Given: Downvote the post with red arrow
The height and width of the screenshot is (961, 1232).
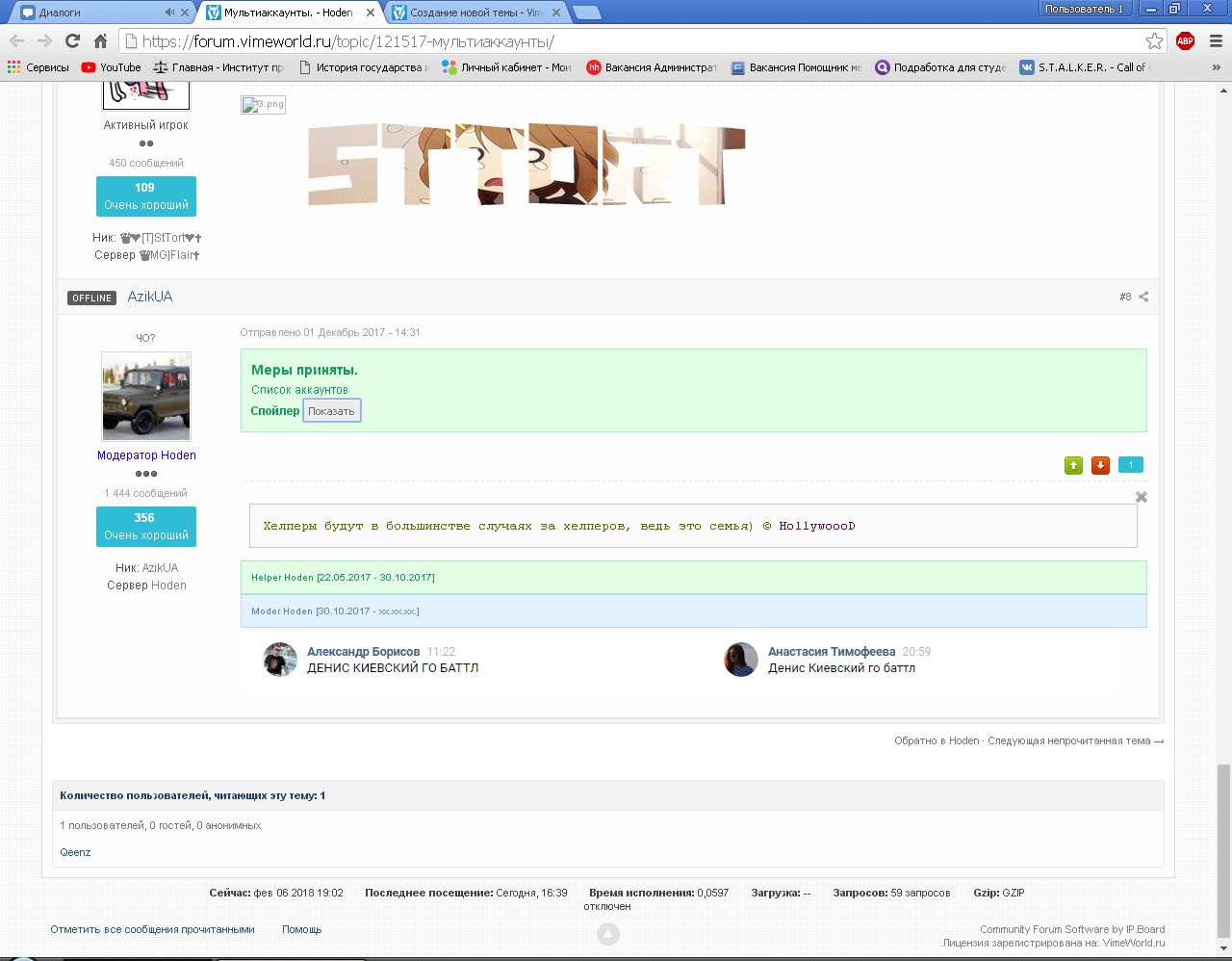Looking at the screenshot, I should (1100, 466).
